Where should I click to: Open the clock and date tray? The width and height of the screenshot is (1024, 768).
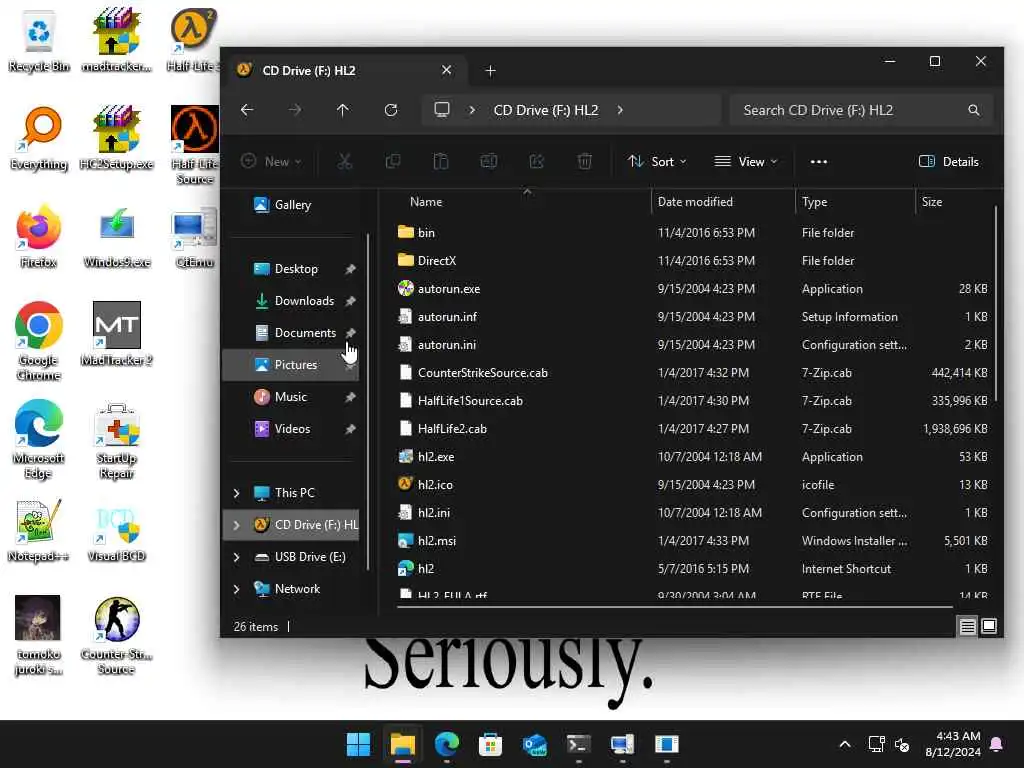[953, 744]
